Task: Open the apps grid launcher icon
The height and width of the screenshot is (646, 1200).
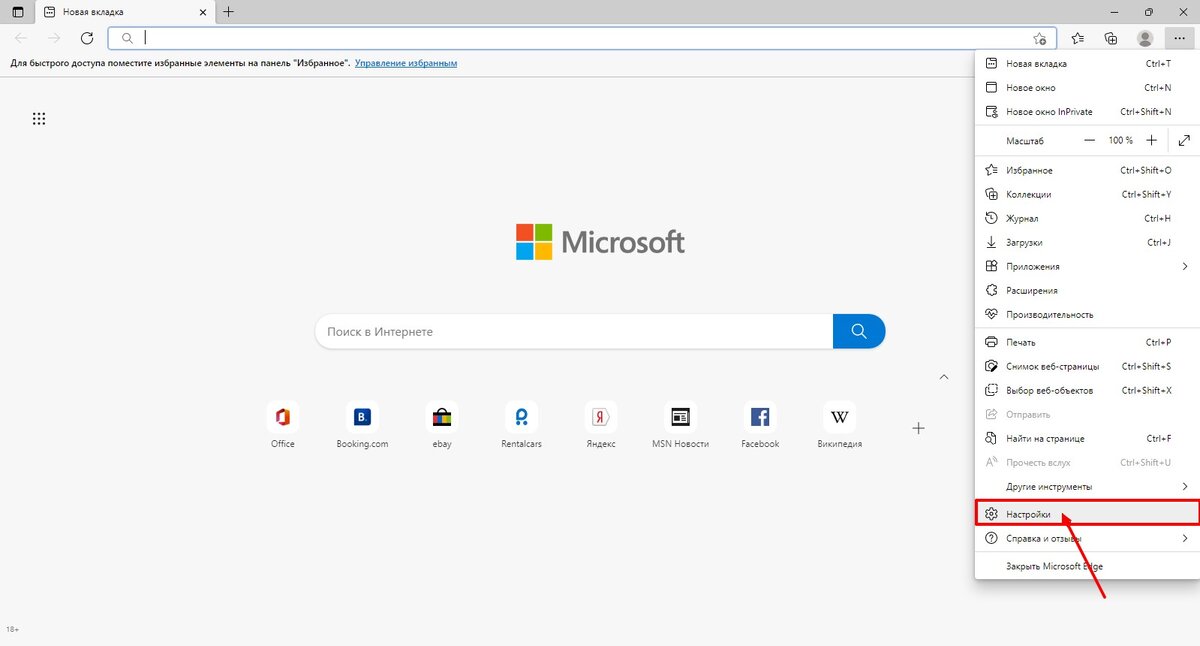Action: tap(39, 119)
